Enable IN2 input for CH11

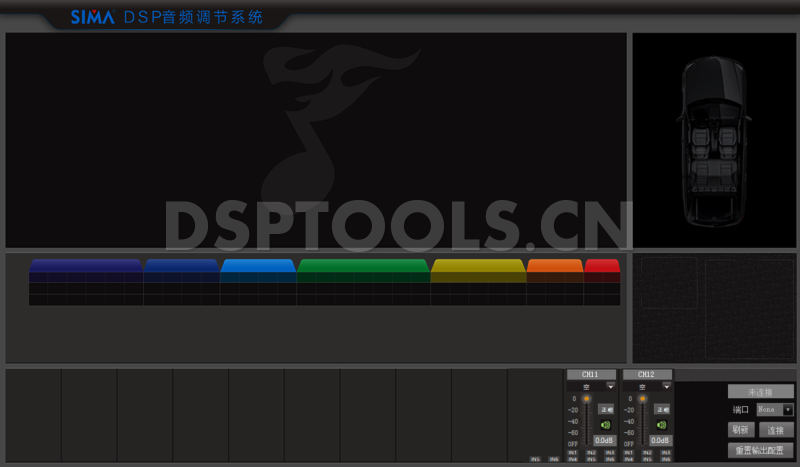coord(591,453)
